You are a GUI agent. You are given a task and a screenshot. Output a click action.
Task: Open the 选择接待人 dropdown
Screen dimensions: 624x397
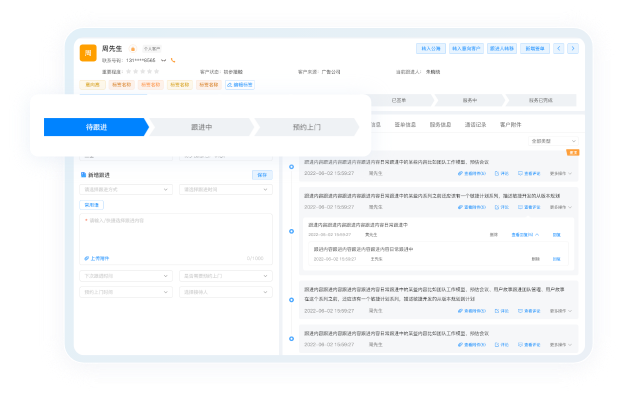(226, 292)
